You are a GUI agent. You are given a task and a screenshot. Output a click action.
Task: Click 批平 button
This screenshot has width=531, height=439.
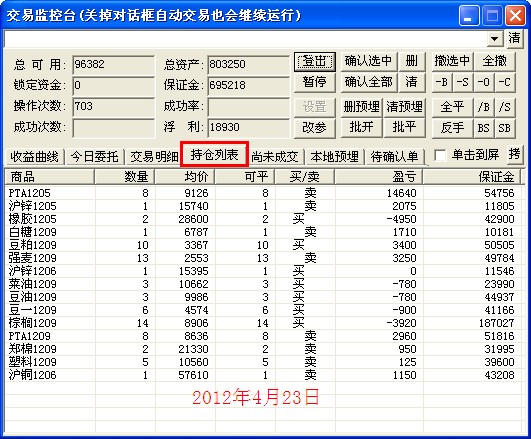[x=404, y=128]
